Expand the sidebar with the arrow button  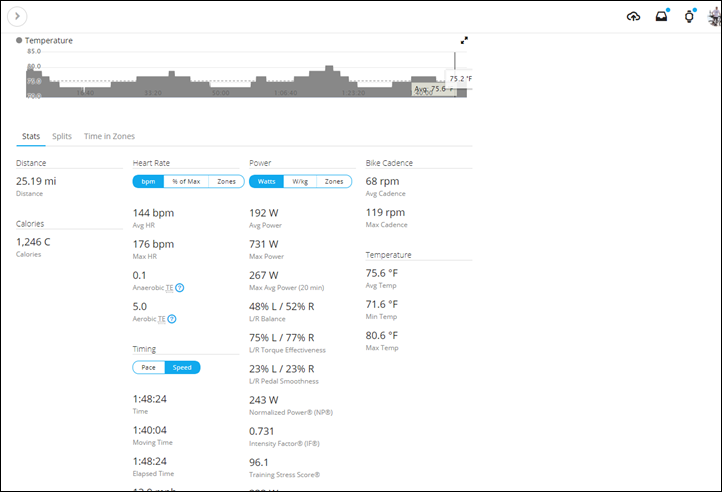click(19, 16)
